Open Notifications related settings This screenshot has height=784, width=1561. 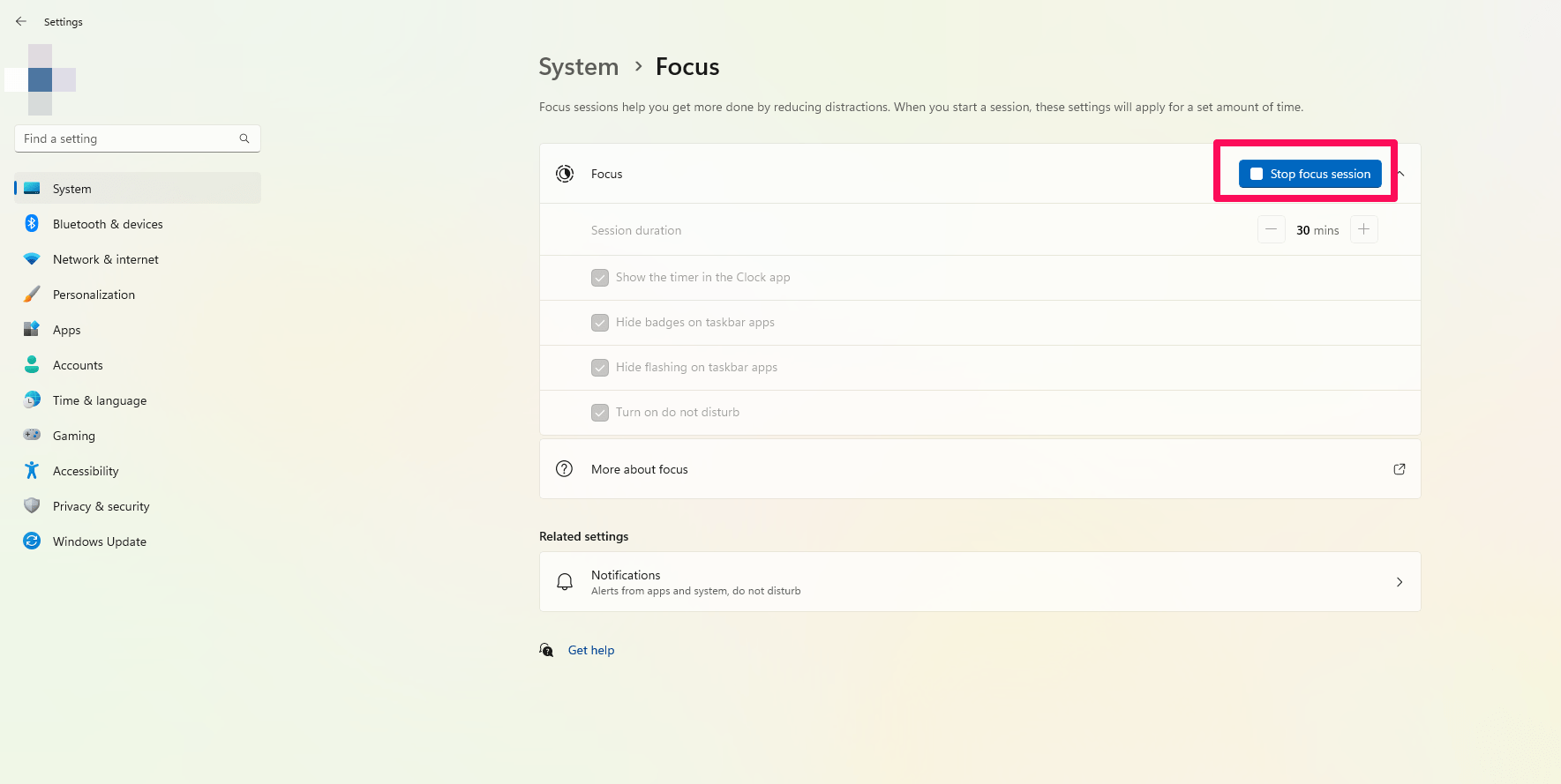[x=979, y=582]
